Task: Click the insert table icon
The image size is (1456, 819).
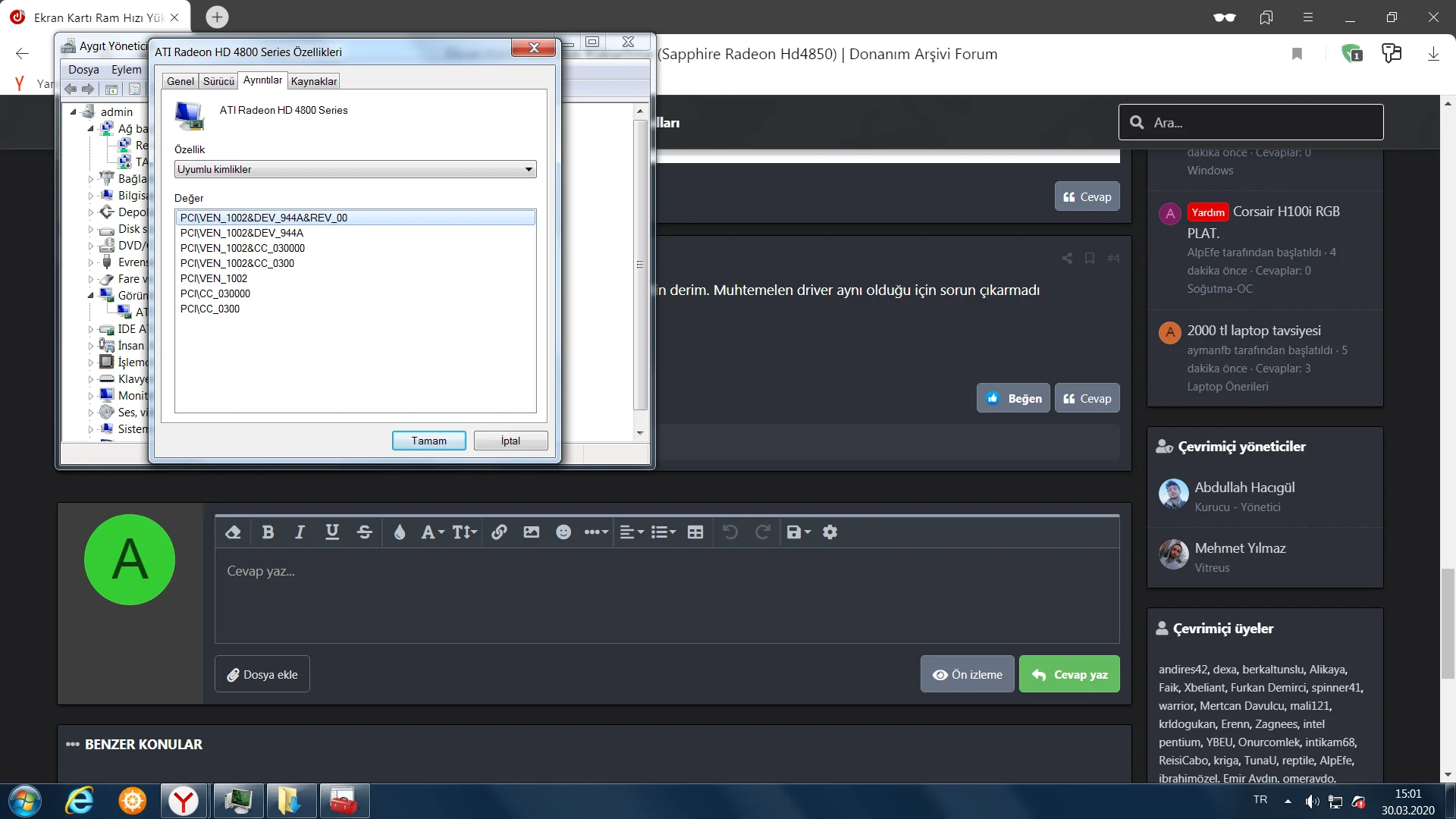Action: click(695, 532)
